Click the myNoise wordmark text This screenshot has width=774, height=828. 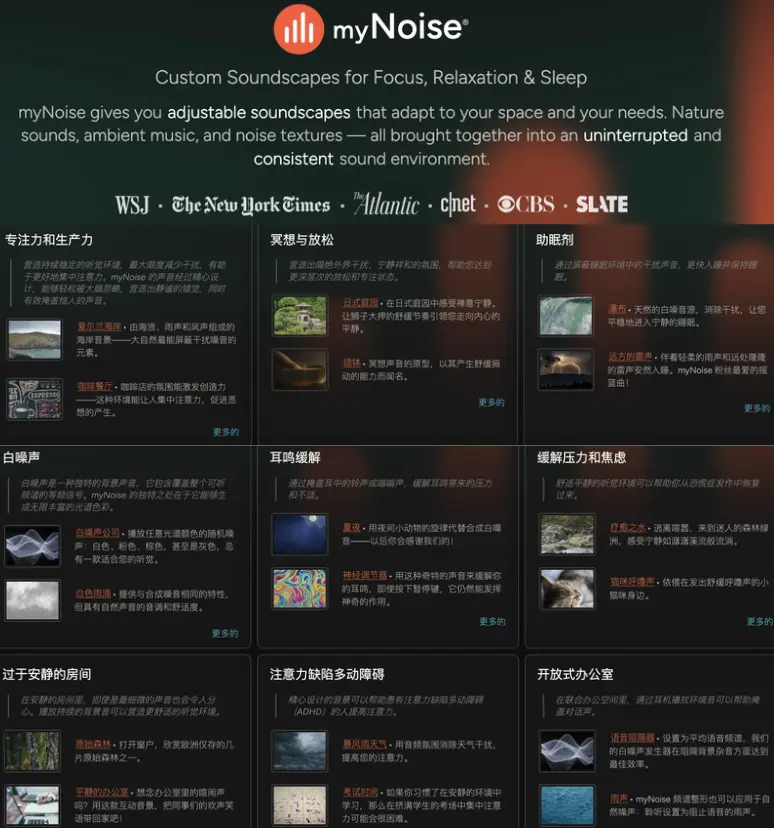[x=400, y=27]
